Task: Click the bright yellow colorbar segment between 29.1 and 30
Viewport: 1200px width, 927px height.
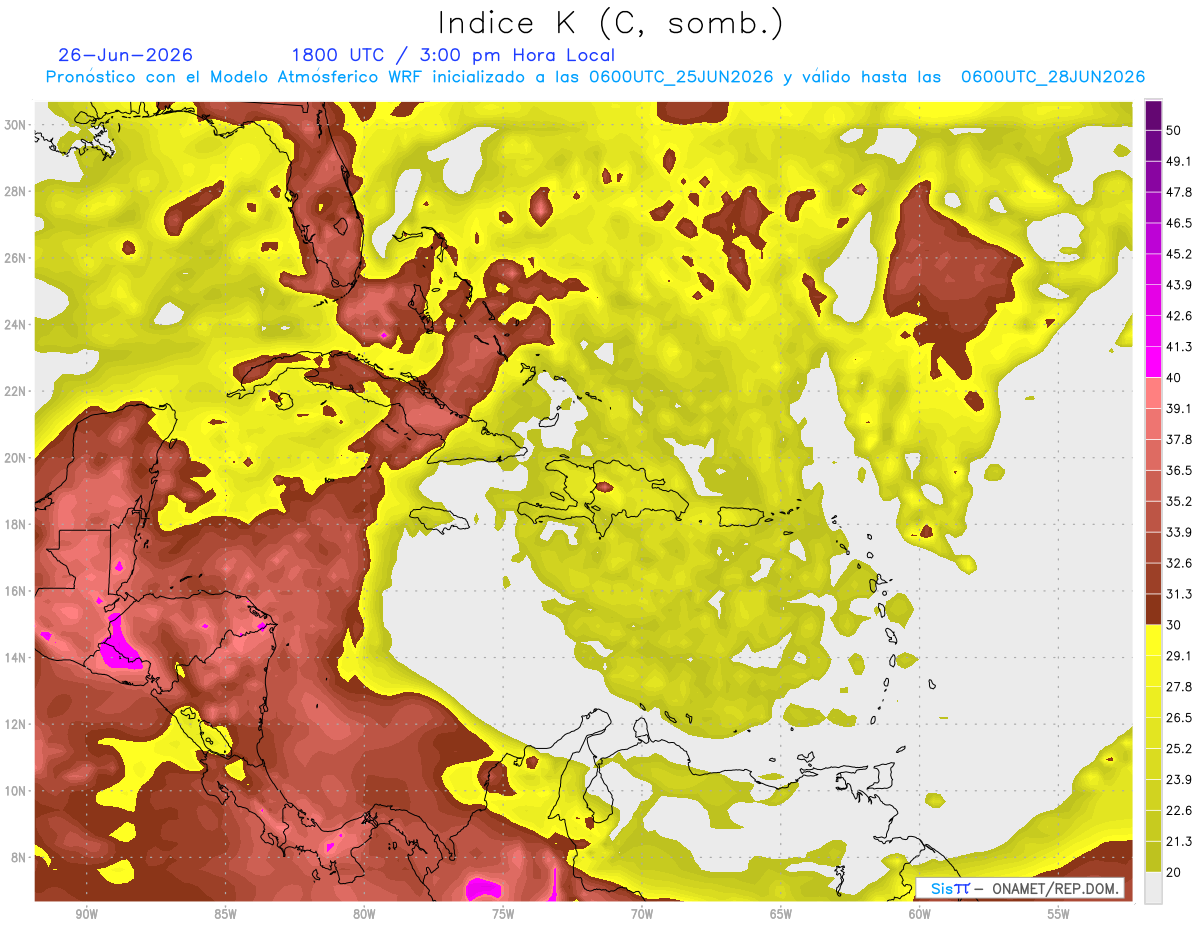Action: click(1153, 640)
